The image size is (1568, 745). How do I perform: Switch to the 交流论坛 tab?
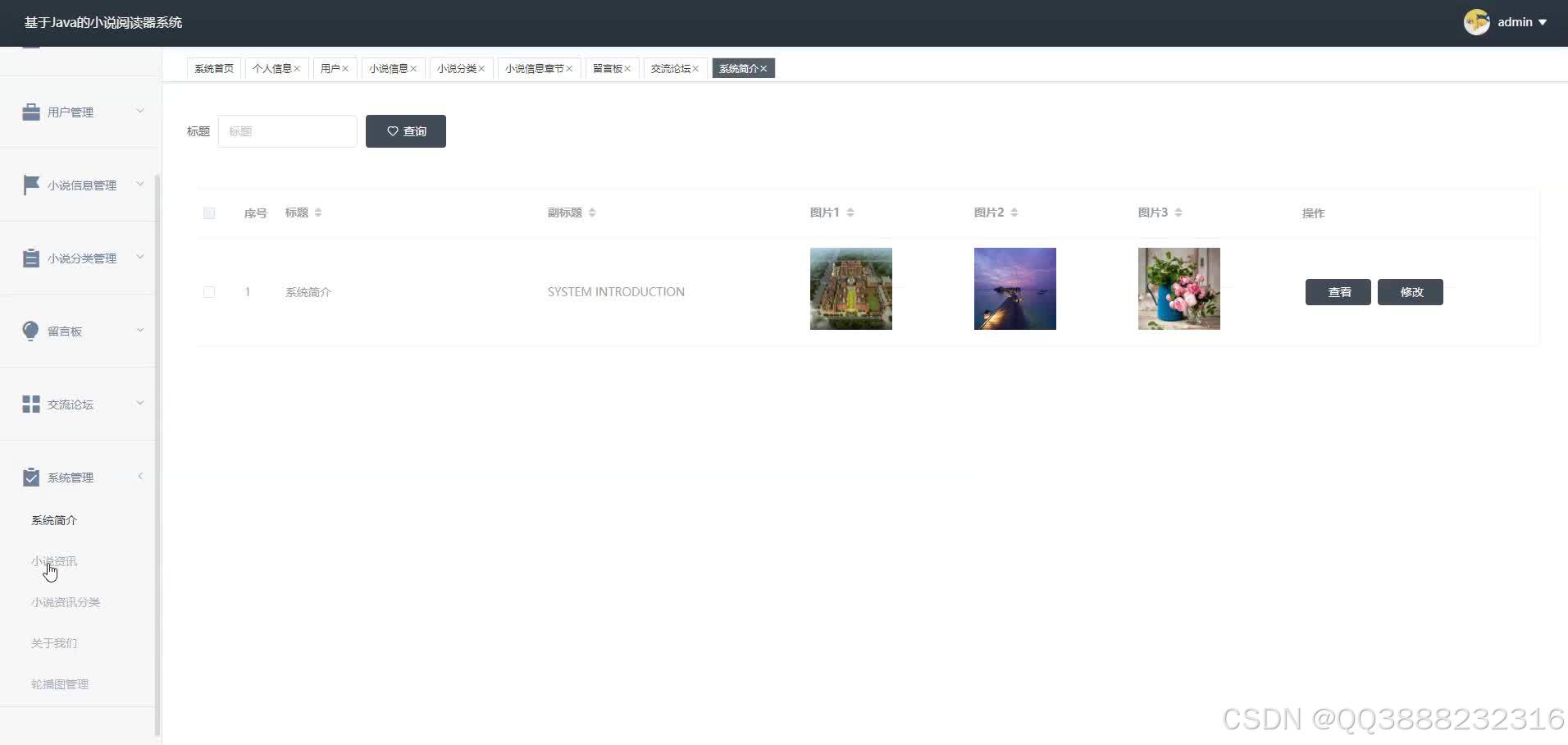671,69
